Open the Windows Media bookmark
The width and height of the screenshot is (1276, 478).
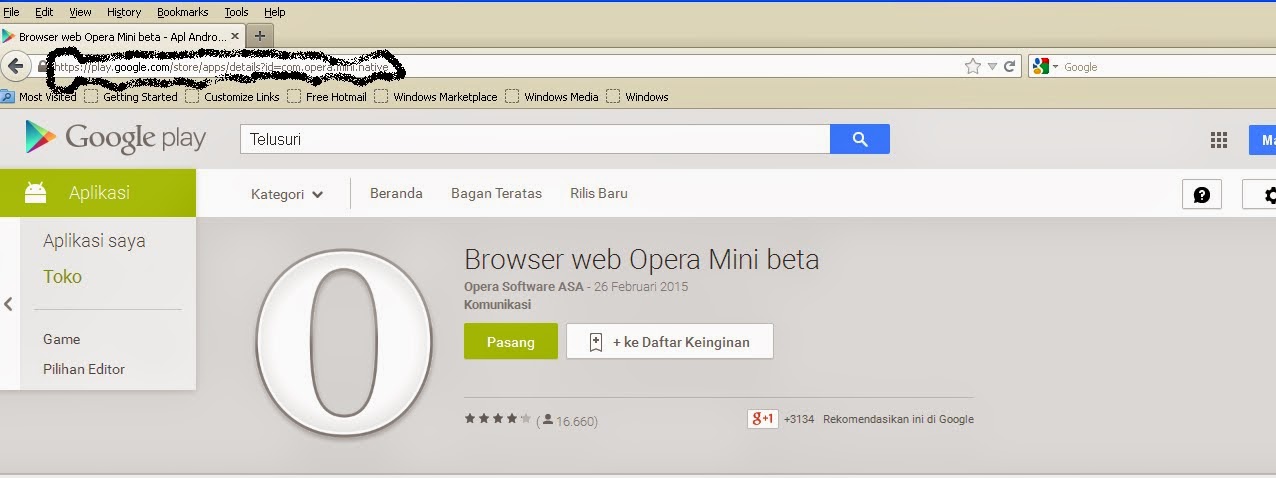(552, 97)
